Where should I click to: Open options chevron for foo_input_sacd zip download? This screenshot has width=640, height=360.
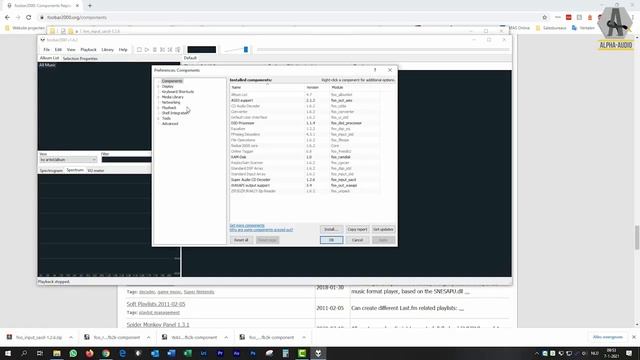coord(71,338)
